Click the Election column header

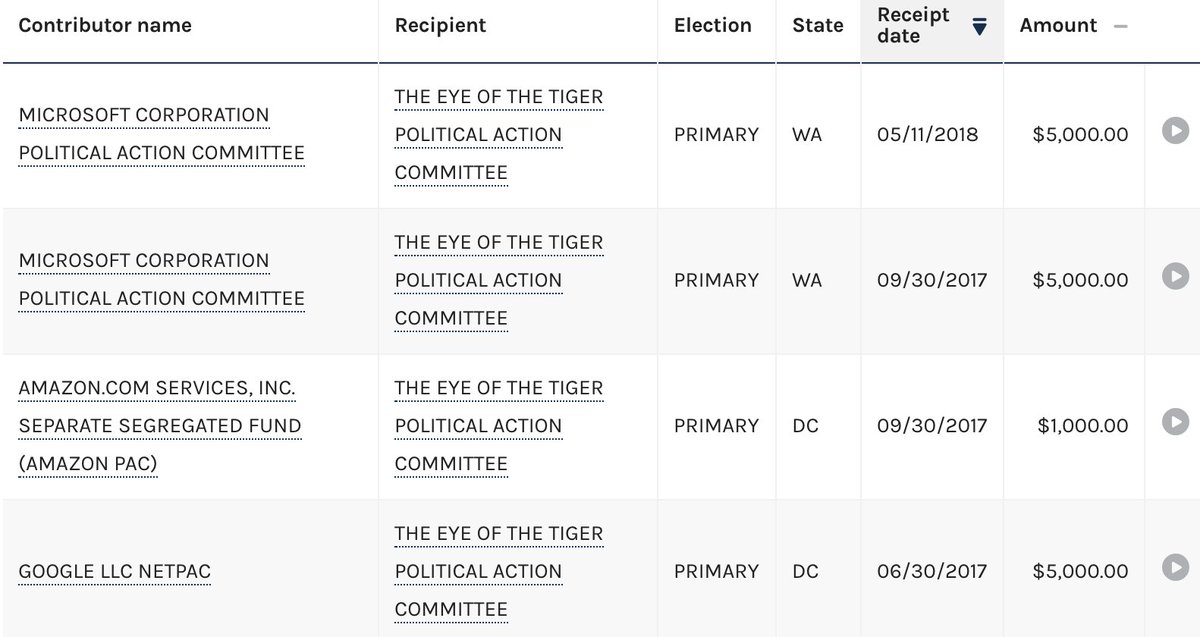pyautogui.click(x=713, y=25)
